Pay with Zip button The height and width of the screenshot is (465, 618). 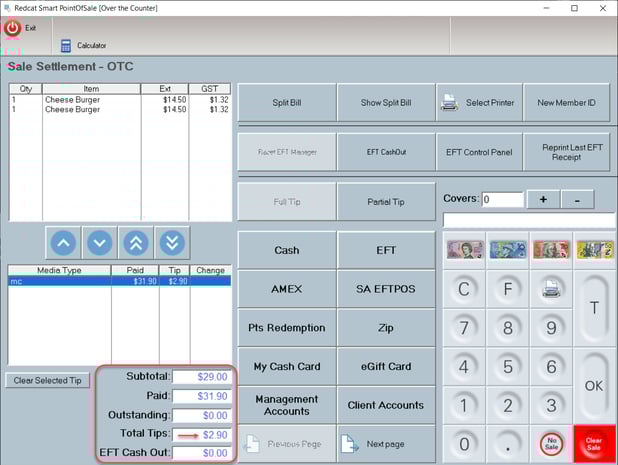point(386,328)
